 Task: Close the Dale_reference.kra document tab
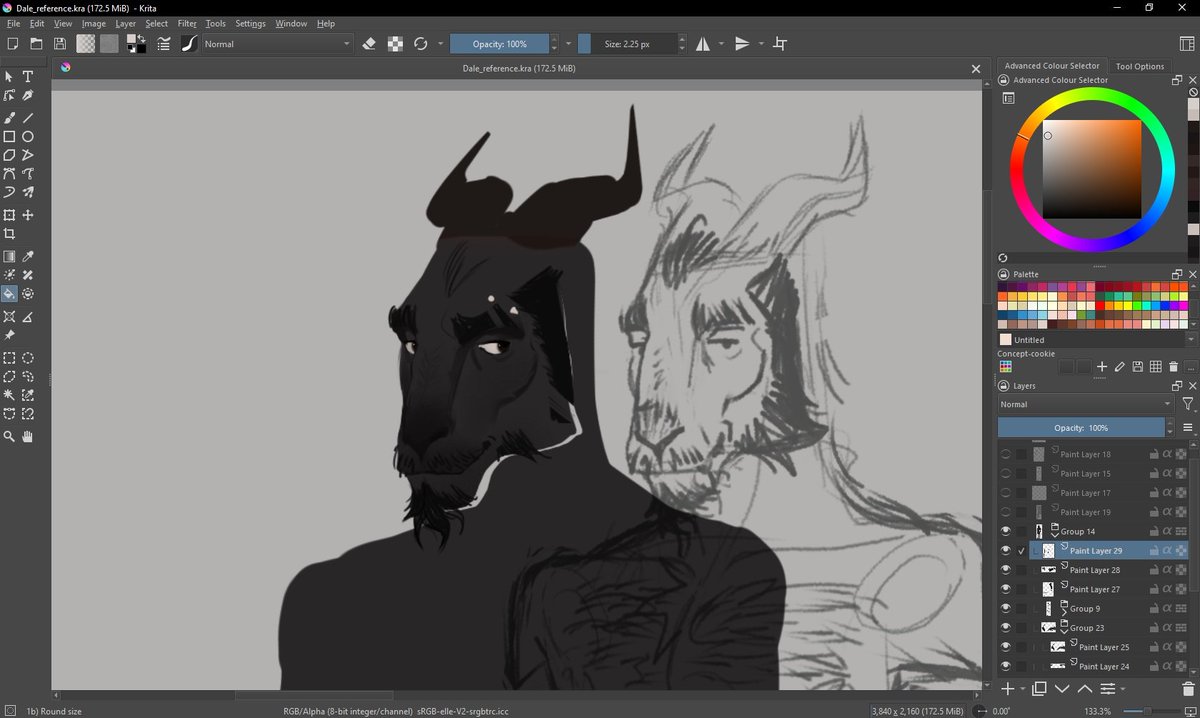[x=976, y=69]
